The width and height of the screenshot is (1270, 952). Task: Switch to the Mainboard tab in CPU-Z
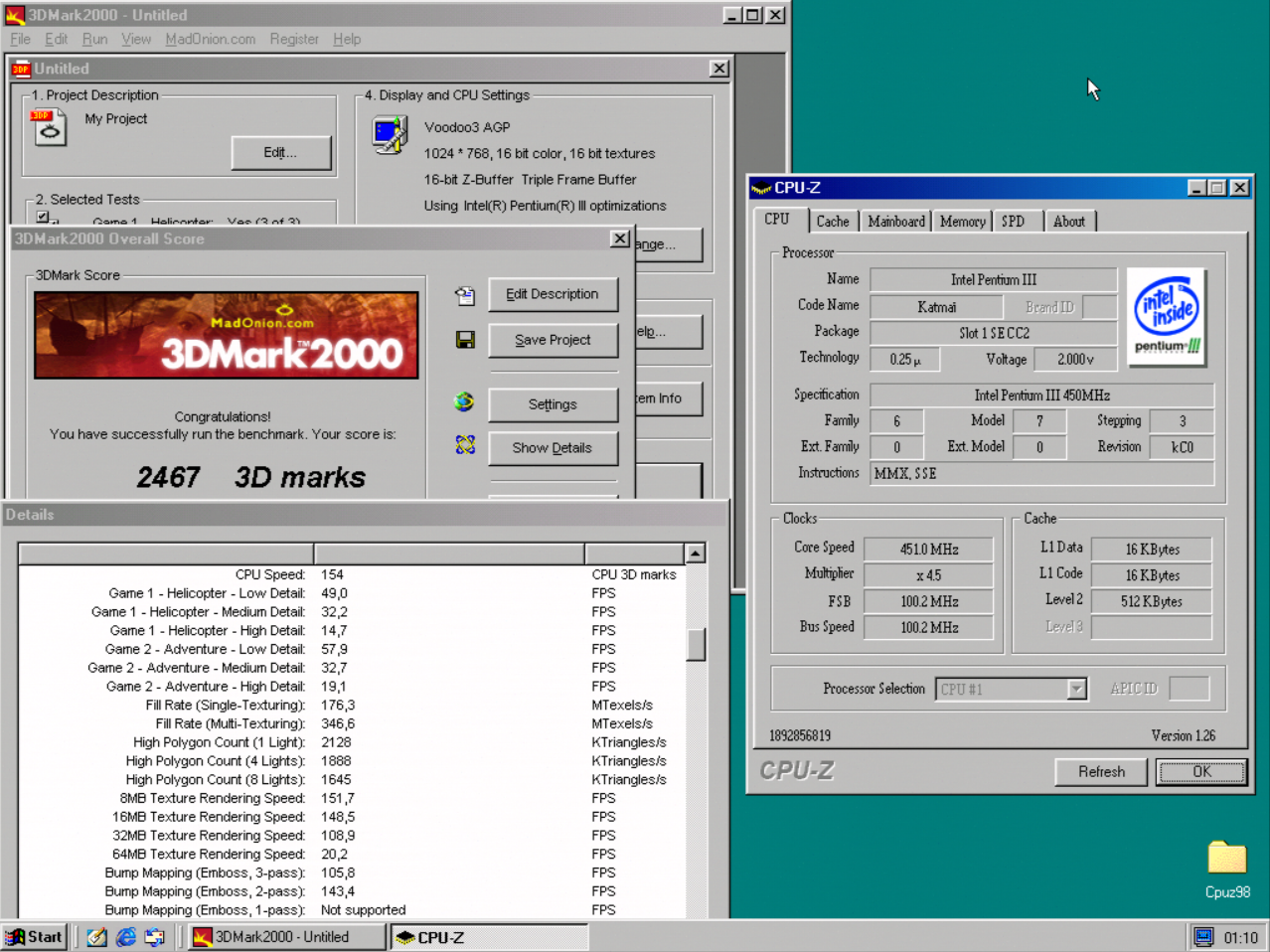tap(896, 222)
